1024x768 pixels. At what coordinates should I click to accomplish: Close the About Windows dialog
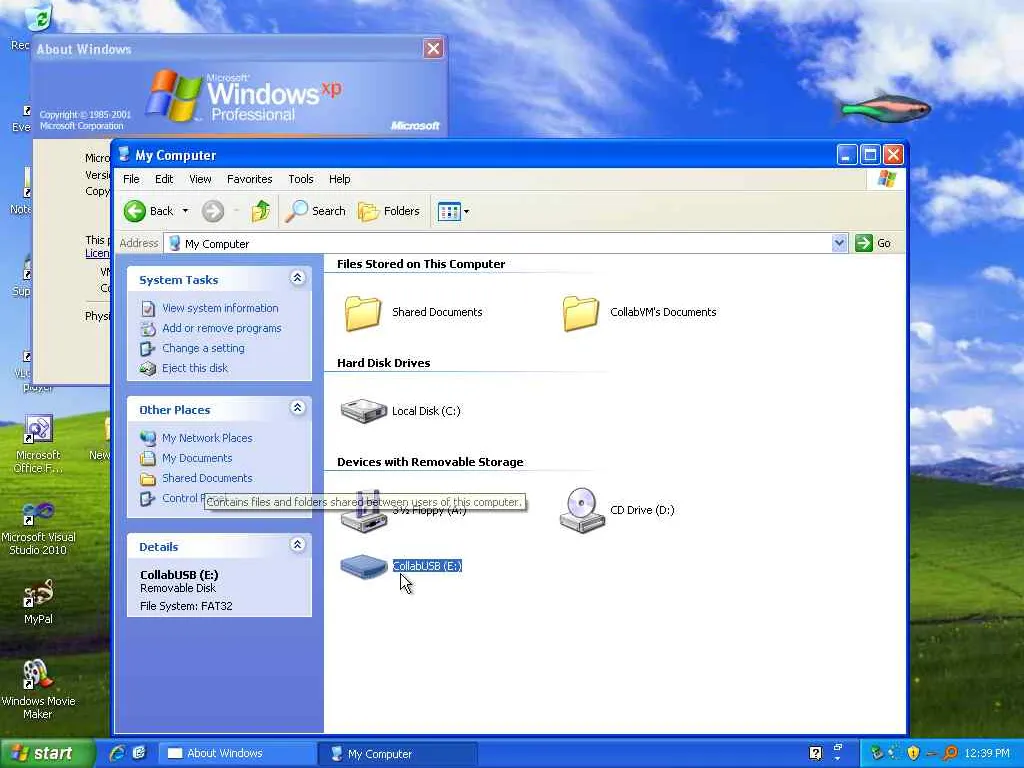coord(433,48)
